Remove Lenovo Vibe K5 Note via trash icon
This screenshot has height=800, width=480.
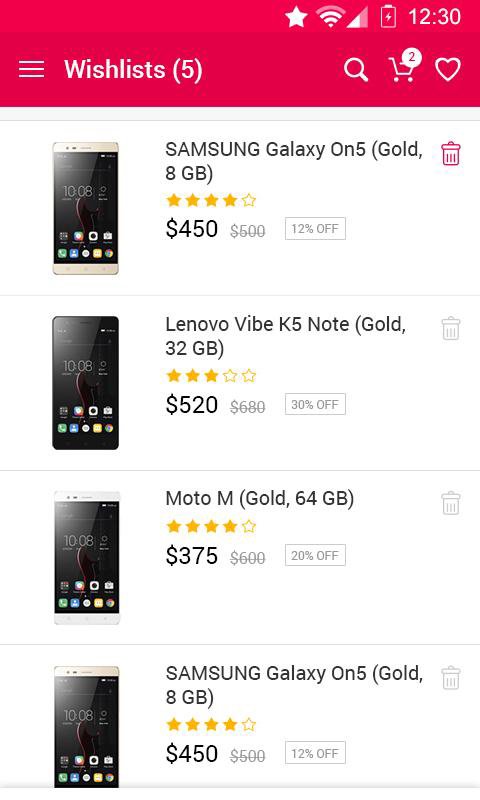(x=450, y=329)
